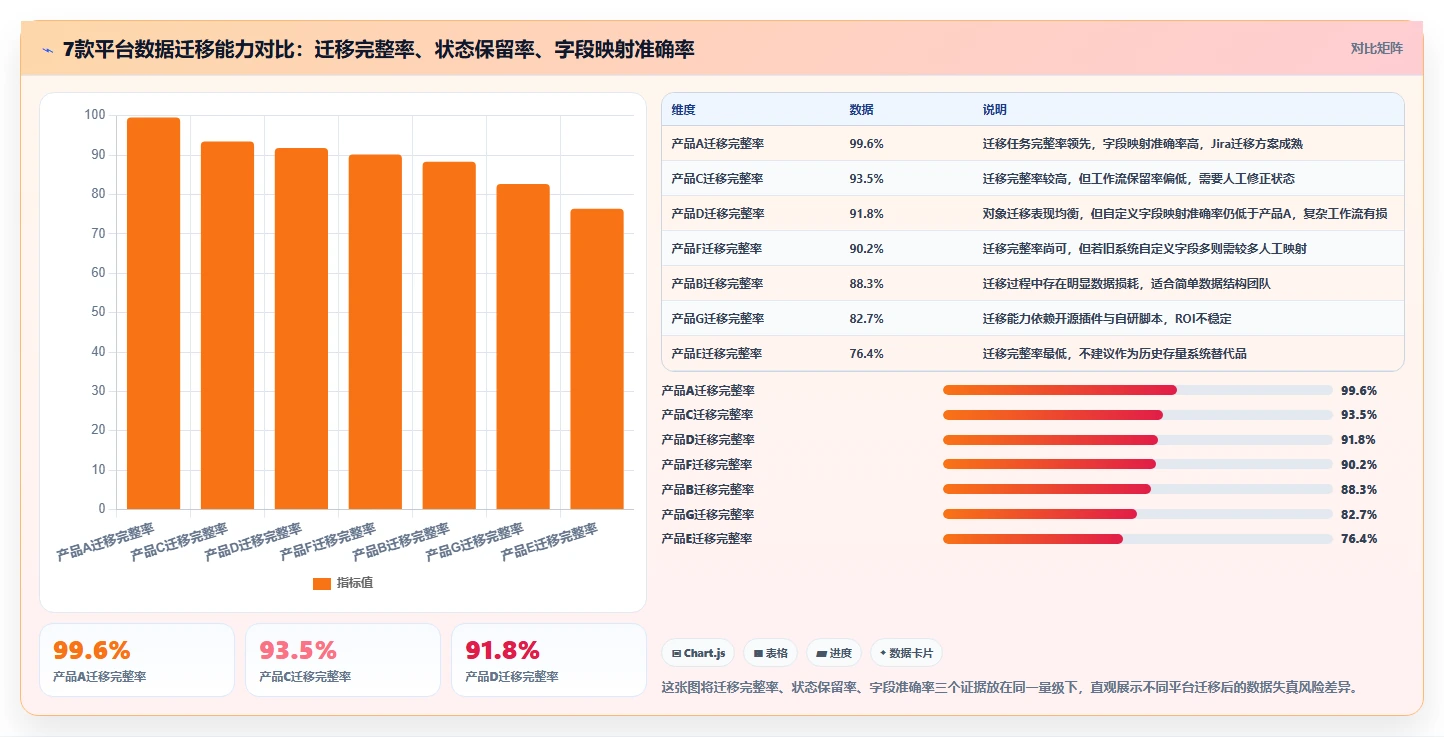
Task: Click the 数据卡片 tag
Action: pyautogui.click(x=906, y=653)
